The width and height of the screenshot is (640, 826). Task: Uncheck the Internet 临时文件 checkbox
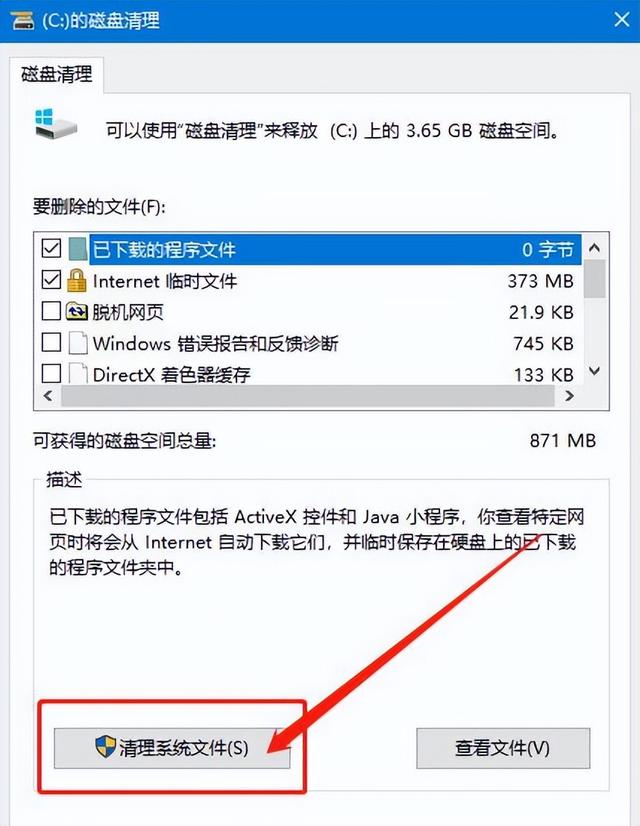click(x=51, y=280)
